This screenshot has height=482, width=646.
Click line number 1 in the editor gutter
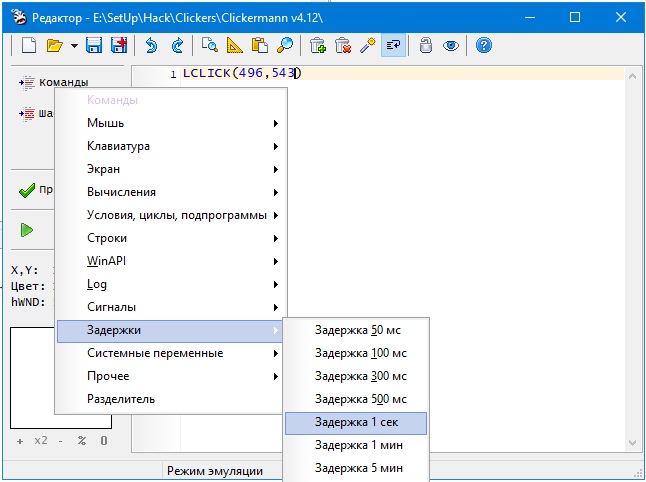click(x=173, y=75)
